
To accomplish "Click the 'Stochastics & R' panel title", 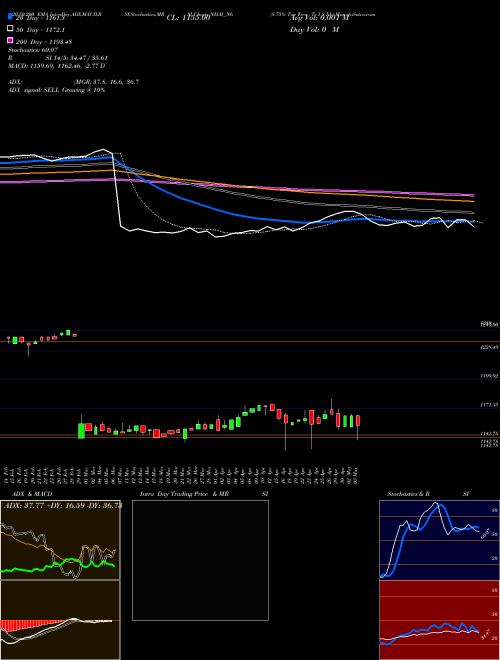I will (409, 494).
